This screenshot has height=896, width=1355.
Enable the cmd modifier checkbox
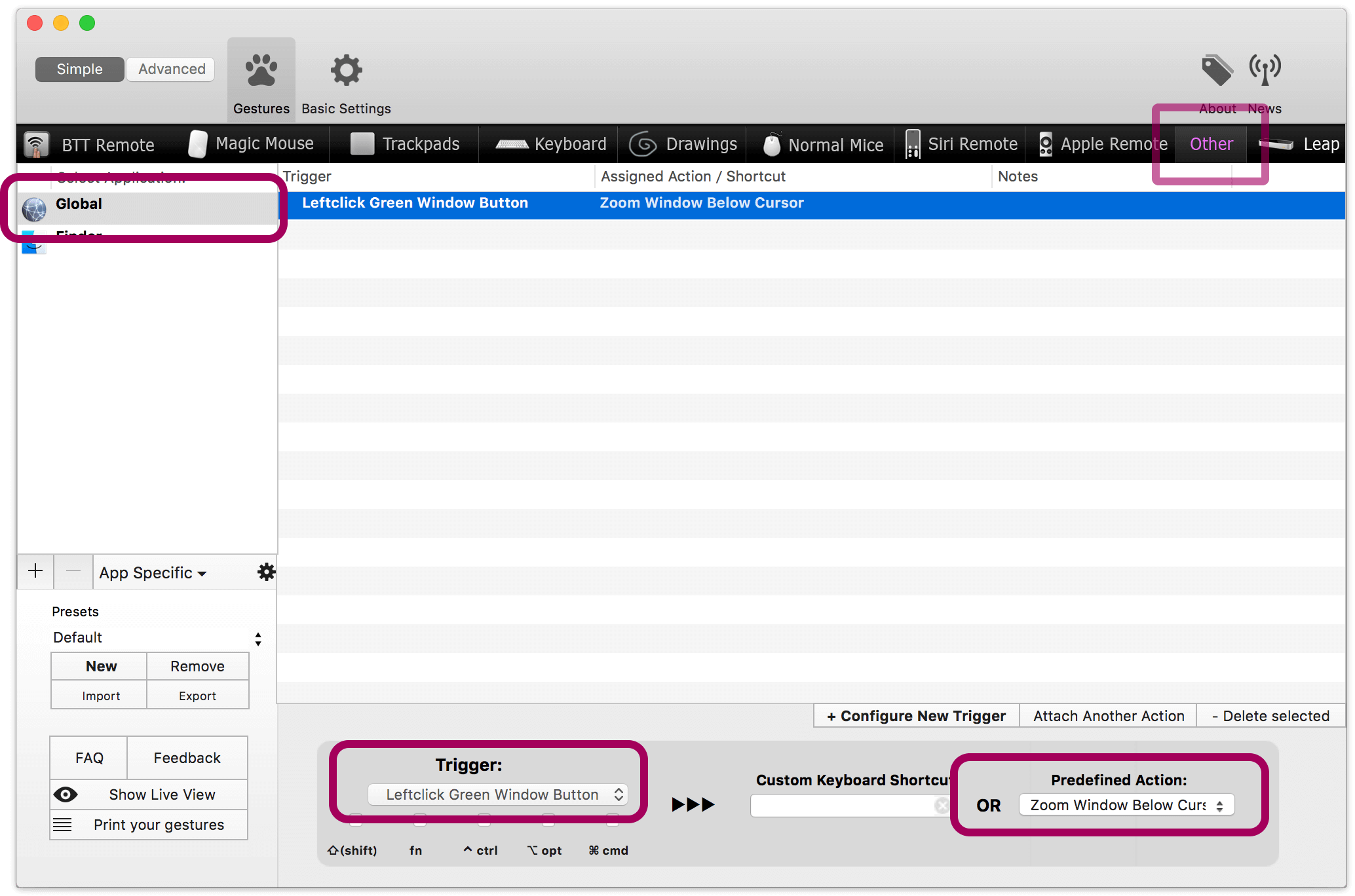[613, 819]
